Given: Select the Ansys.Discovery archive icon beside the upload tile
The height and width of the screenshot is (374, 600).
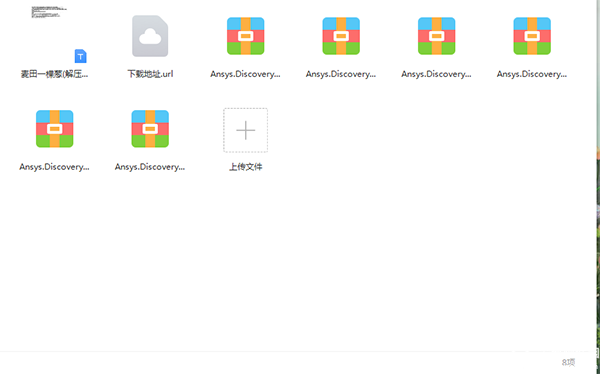Looking at the screenshot, I should tap(150, 129).
